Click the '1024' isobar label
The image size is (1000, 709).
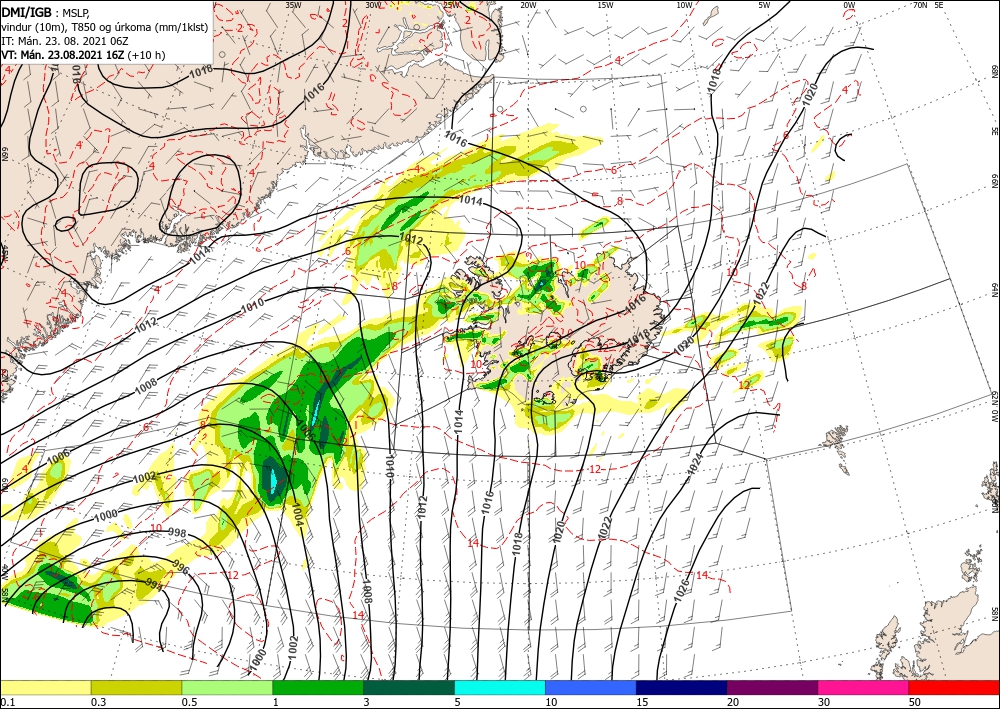click(x=695, y=465)
